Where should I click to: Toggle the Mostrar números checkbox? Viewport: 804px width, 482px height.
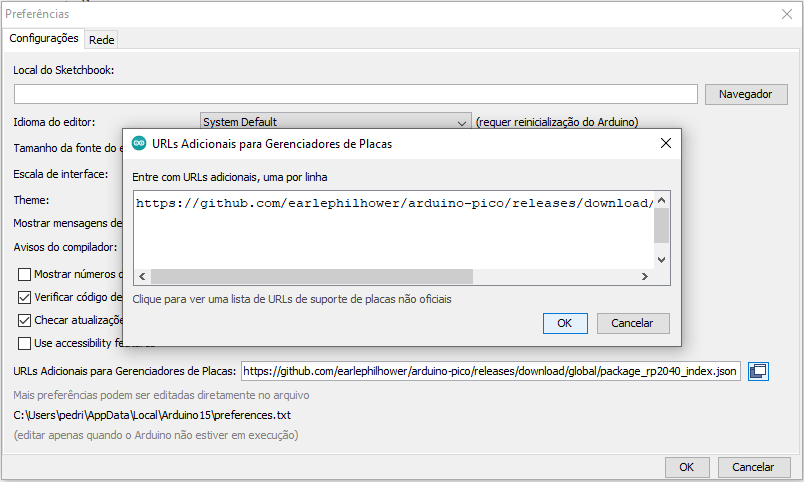point(24,274)
